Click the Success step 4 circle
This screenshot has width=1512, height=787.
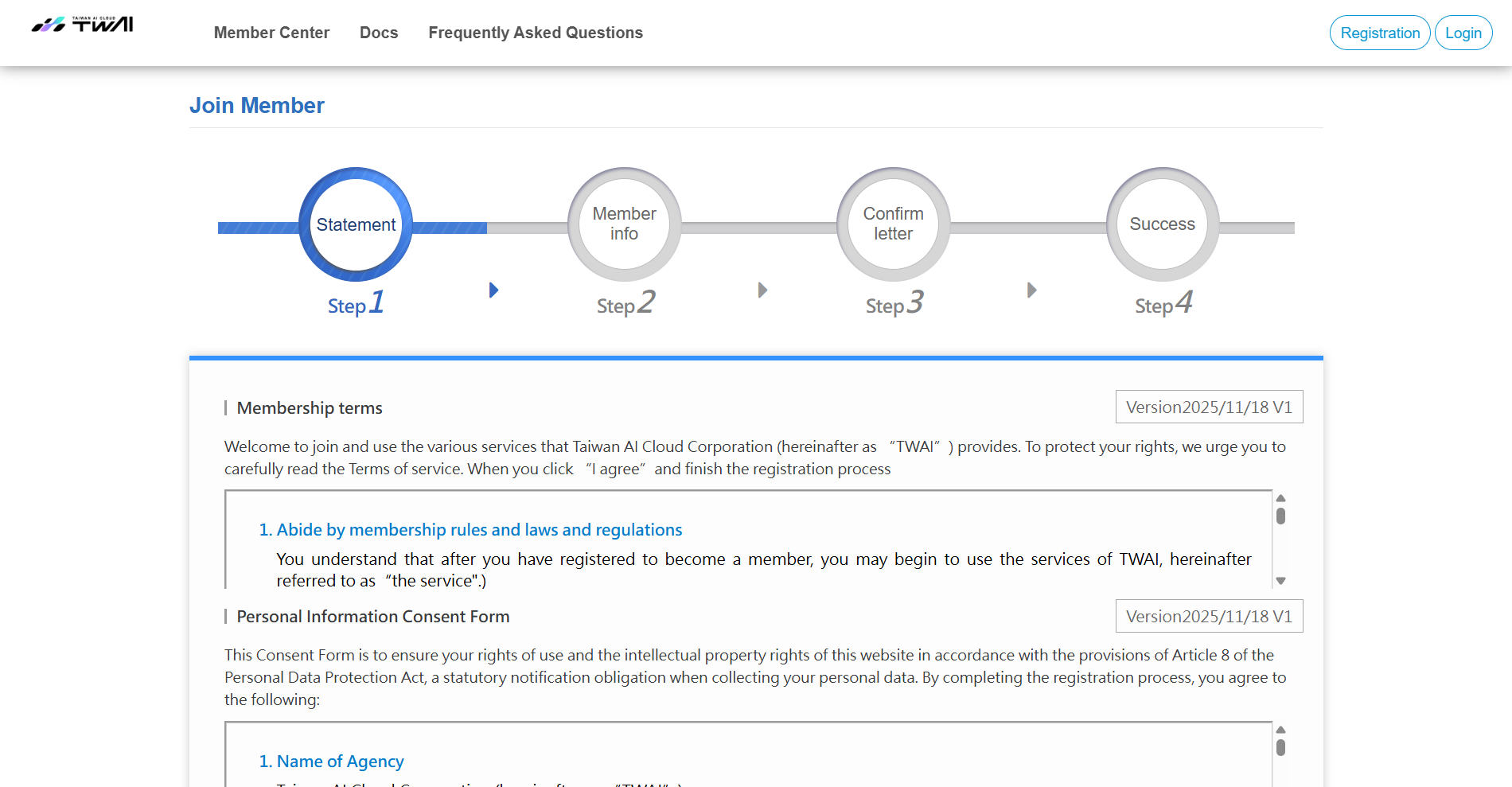point(1162,224)
